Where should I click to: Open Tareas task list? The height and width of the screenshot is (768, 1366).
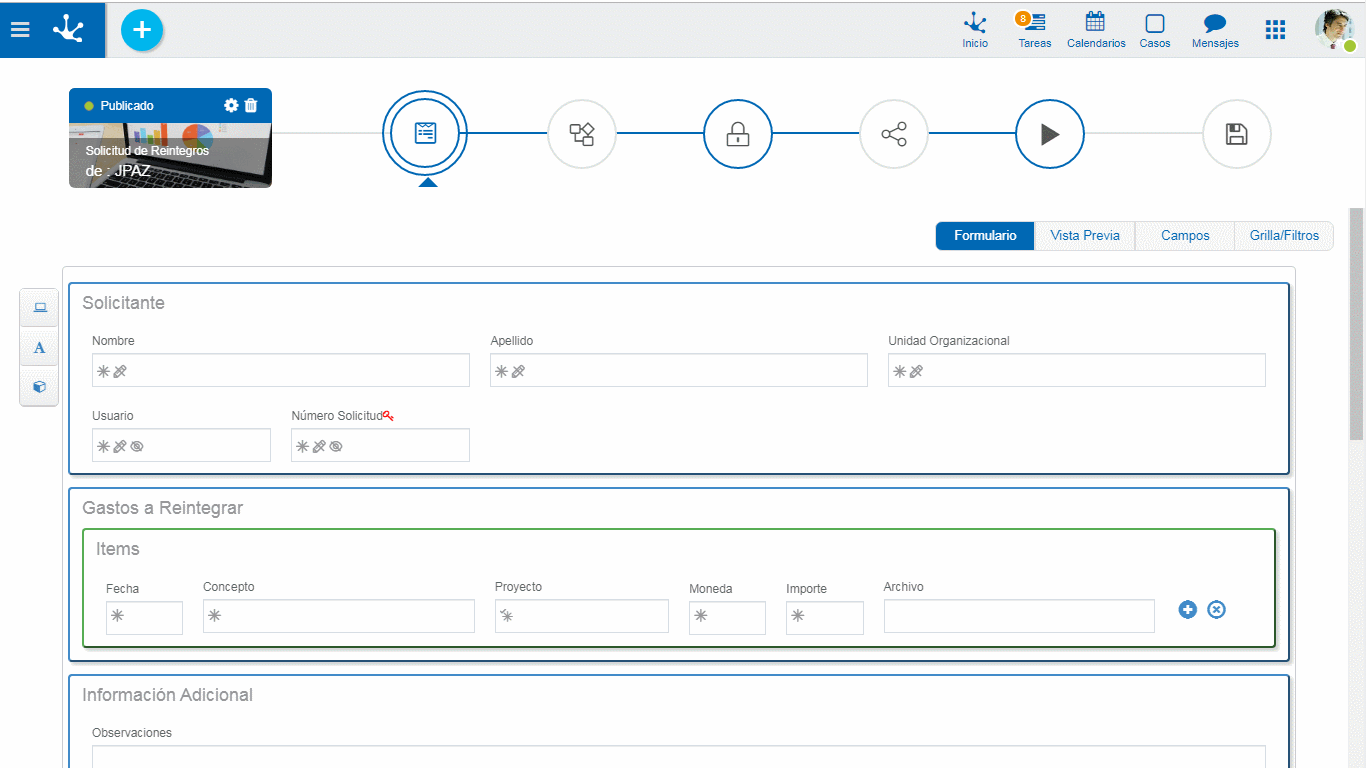pos(1034,31)
